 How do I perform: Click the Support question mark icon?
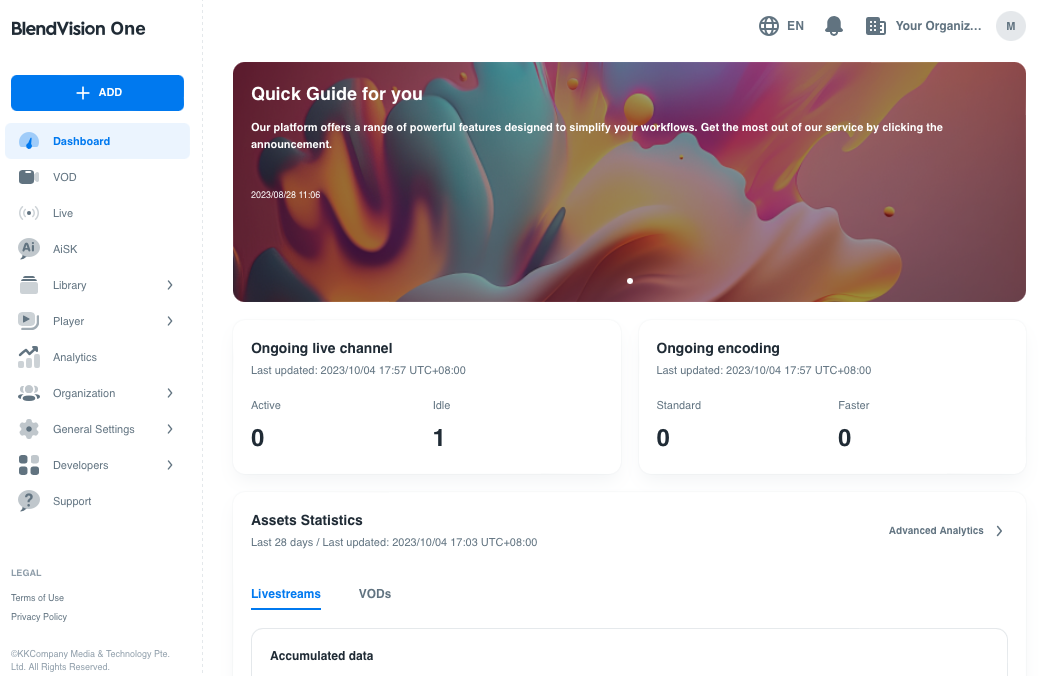[x=29, y=501]
